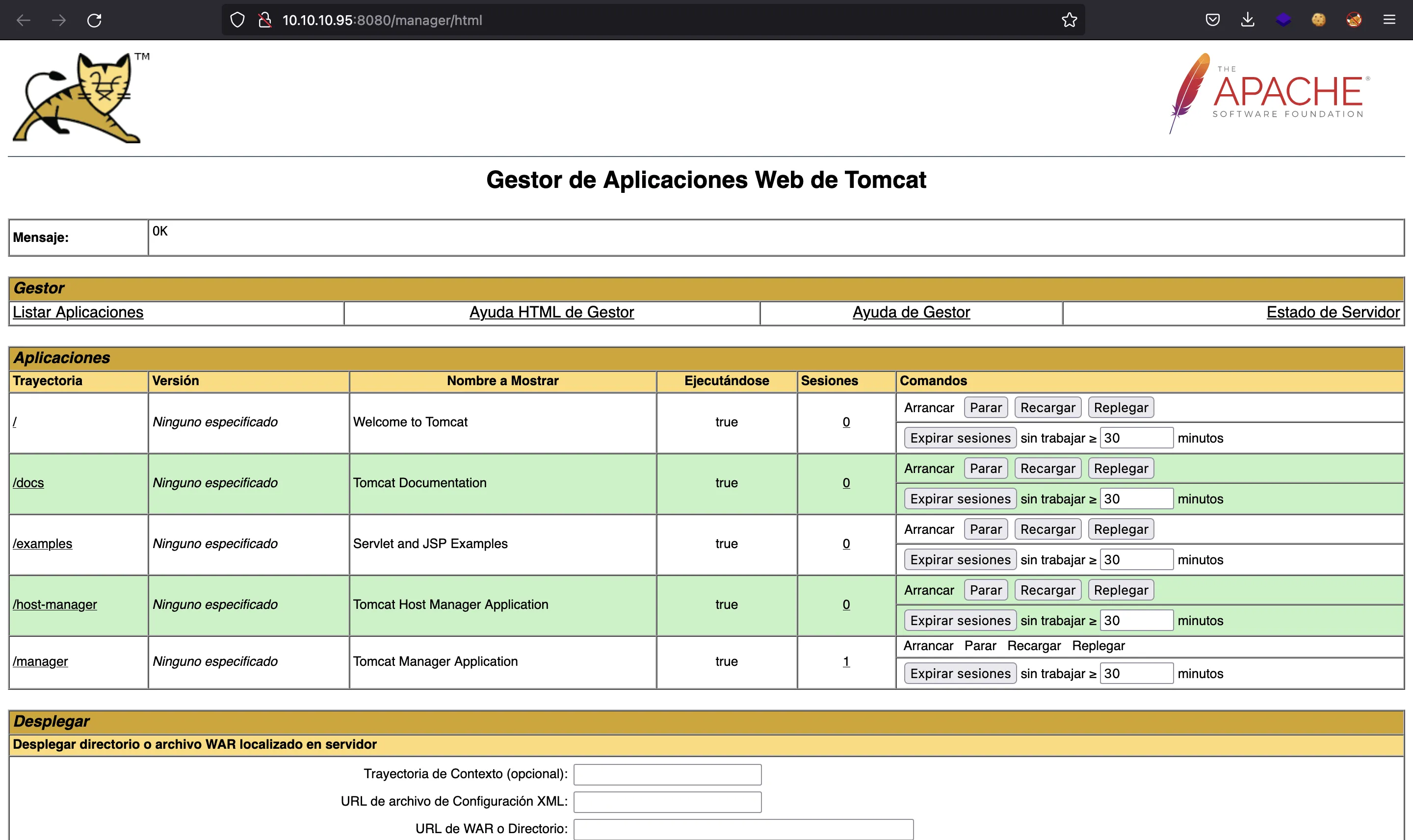Open the /examples application link

coord(43,544)
